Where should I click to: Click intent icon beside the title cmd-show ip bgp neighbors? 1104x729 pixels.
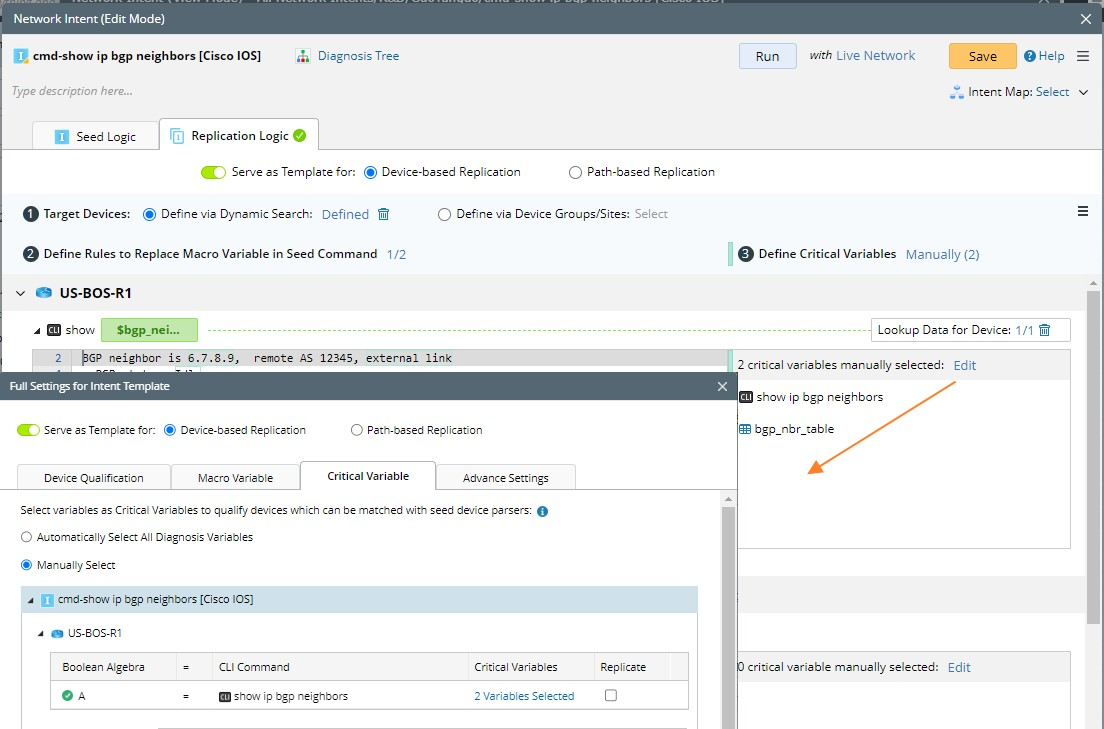click(20, 56)
